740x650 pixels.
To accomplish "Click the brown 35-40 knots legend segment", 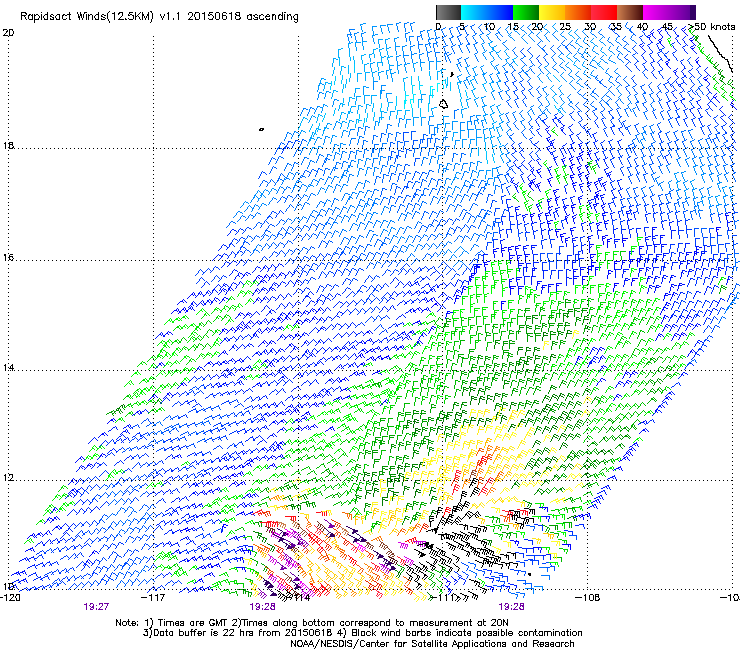I will point(630,12).
